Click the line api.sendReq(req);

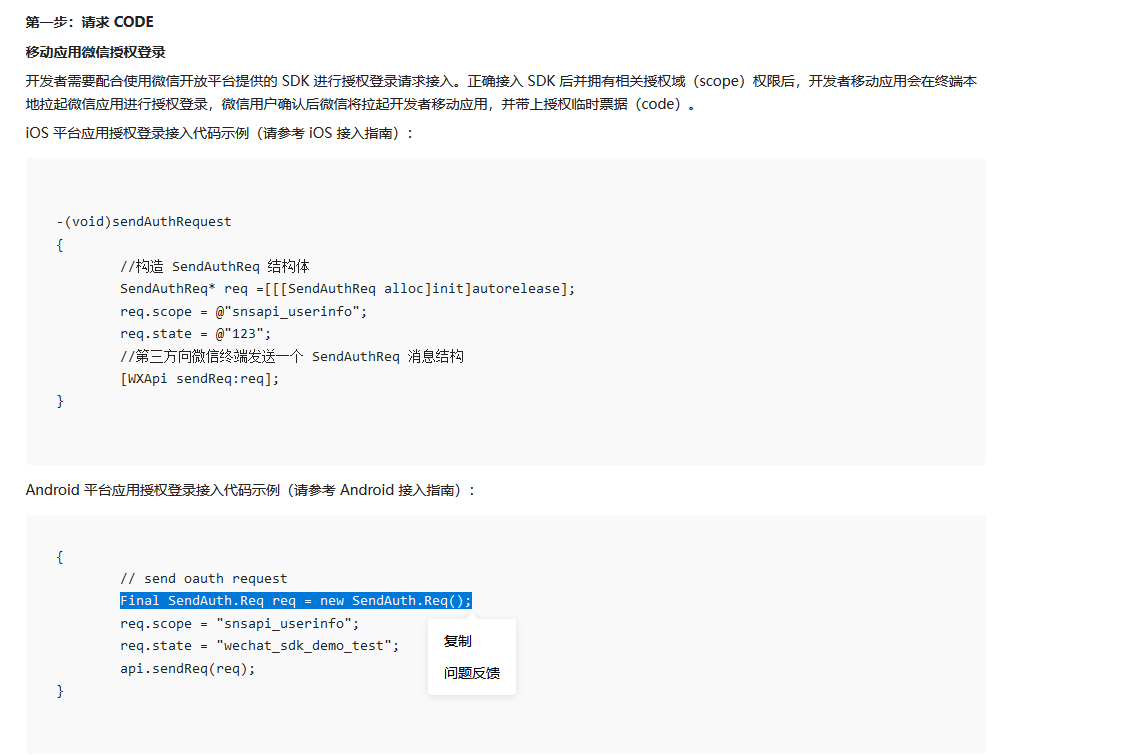188,669
